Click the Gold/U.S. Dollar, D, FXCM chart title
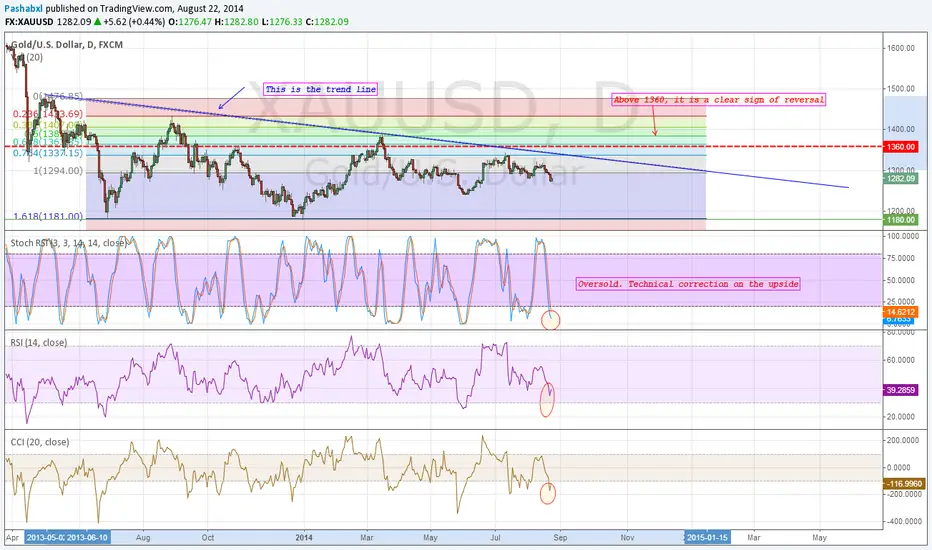The height and width of the screenshot is (550, 932). pyautogui.click(x=67, y=45)
